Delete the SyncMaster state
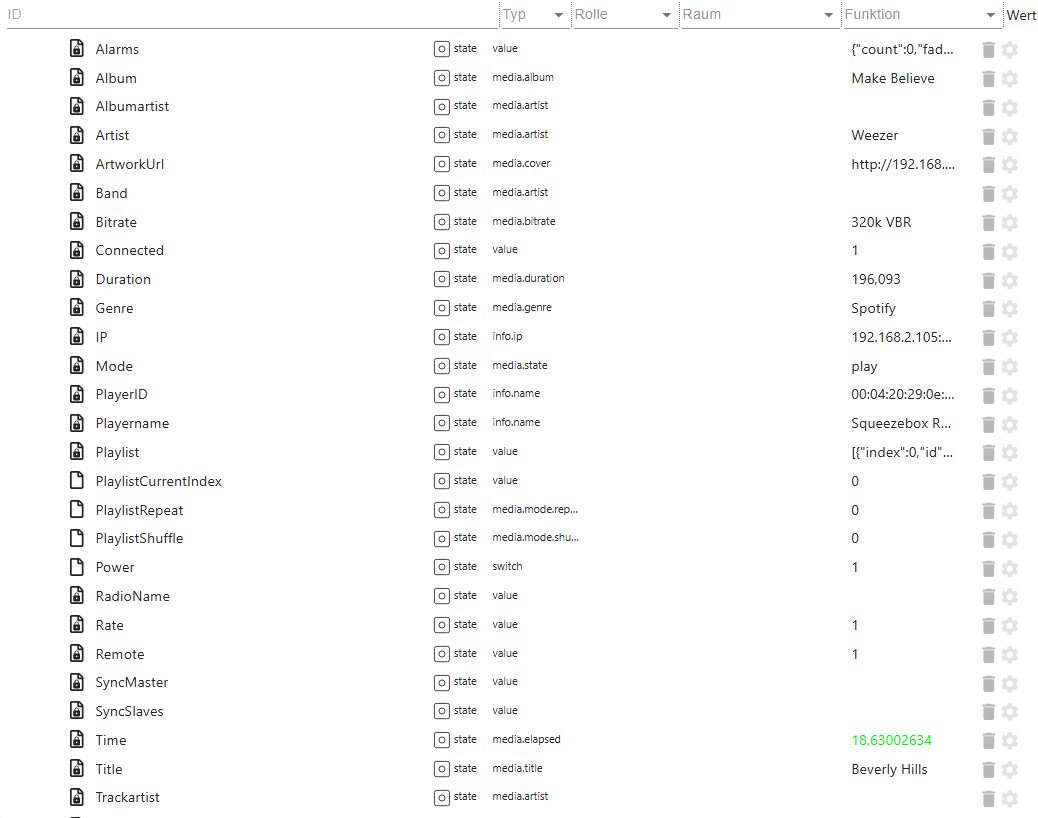This screenshot has height=818, width=1038. coord(988,684)
